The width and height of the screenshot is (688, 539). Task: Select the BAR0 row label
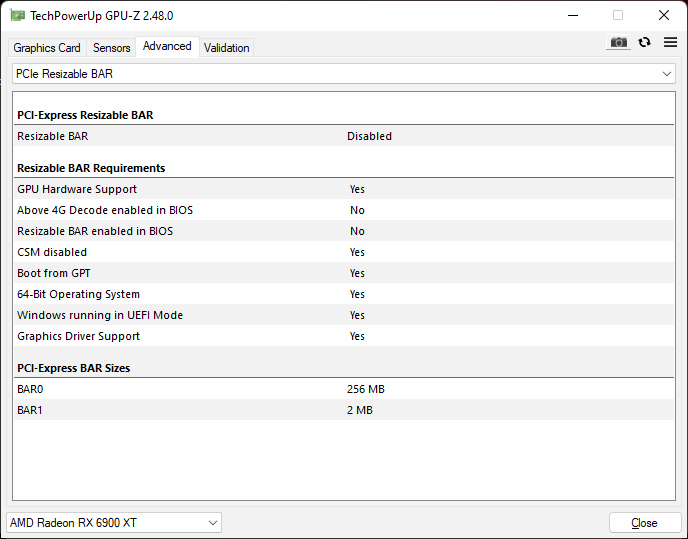click(x=30, y=389)
